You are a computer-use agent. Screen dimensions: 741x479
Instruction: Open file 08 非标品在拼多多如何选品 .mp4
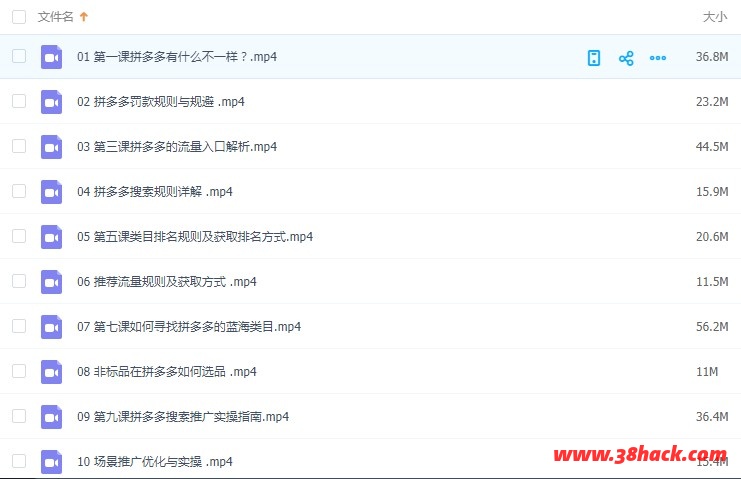[167, 372]
